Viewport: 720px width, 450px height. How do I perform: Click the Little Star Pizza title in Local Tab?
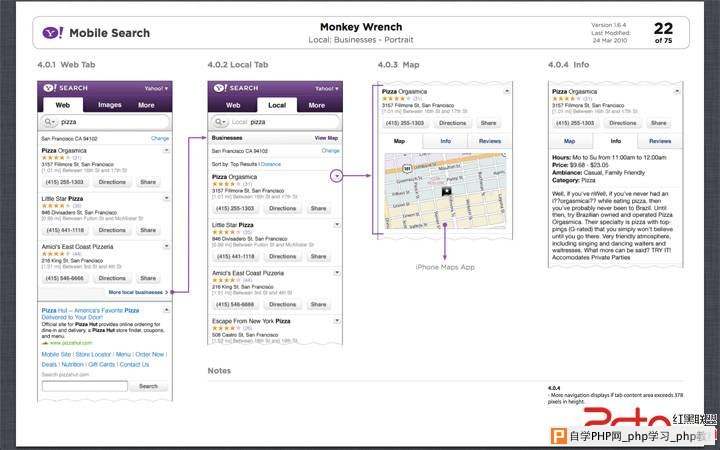coord(232,225)
